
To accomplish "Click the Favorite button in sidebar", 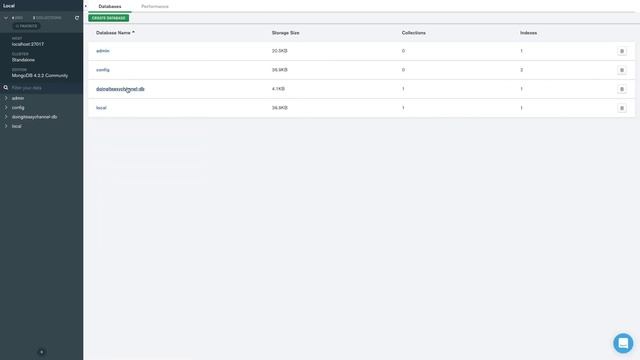I will [x=26, y=26].
